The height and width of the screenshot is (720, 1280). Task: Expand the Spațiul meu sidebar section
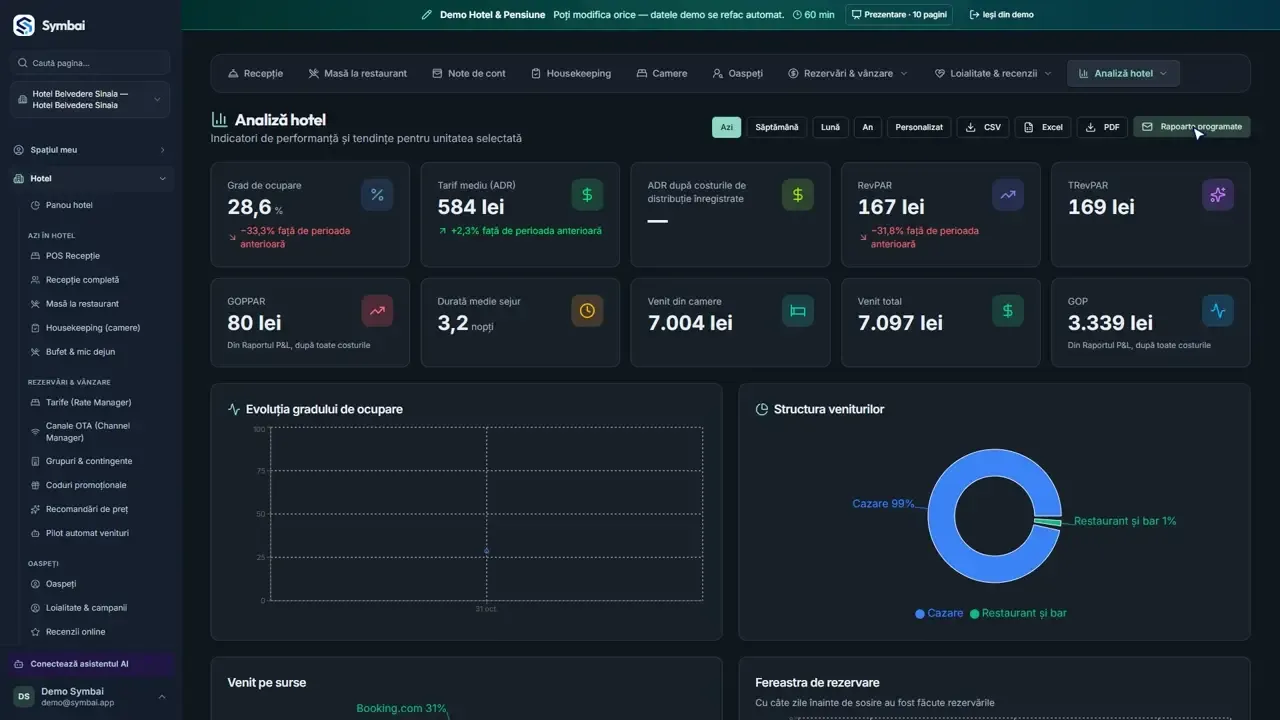pyautogui.click(x=91, y=150)
